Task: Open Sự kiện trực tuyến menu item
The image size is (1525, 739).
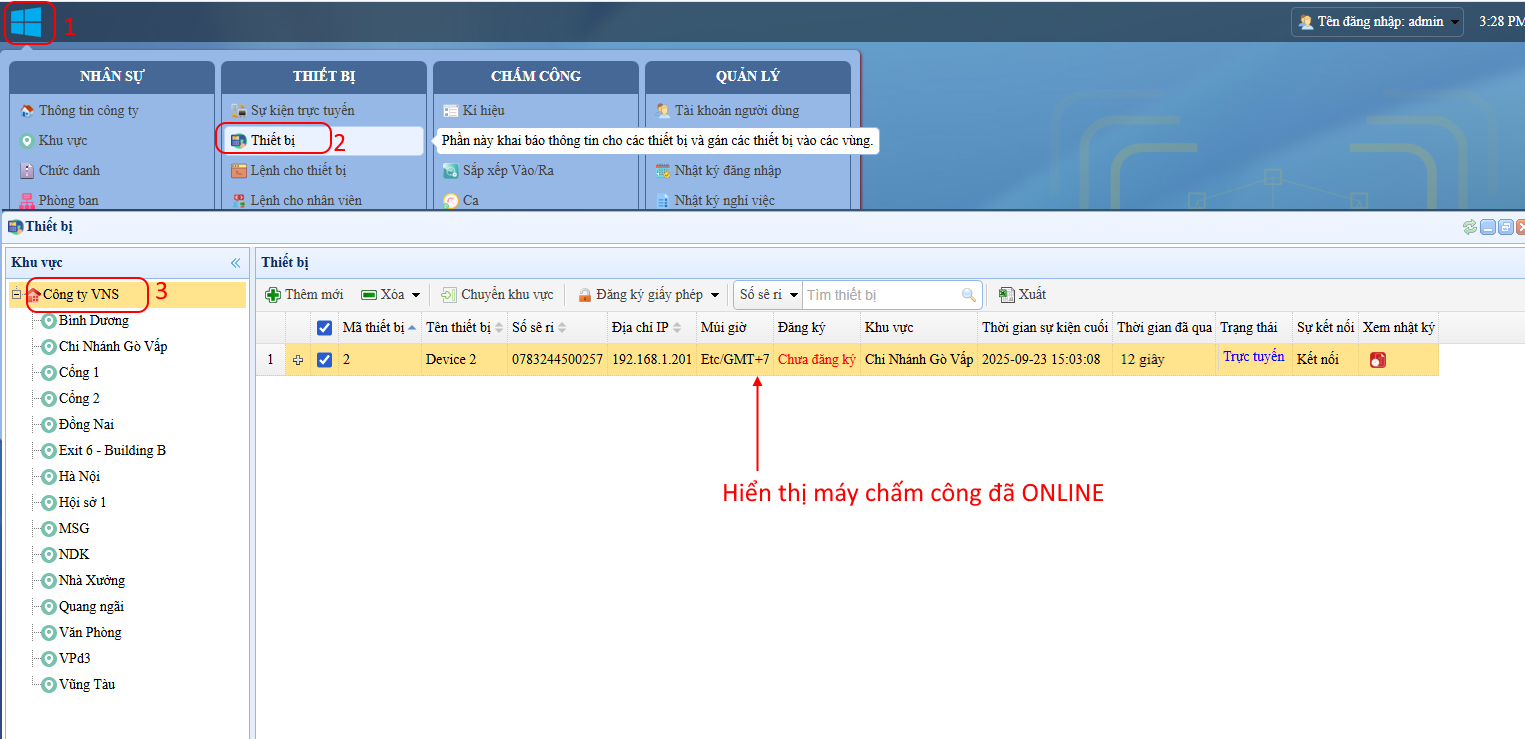Action: [x=302, y=110]
